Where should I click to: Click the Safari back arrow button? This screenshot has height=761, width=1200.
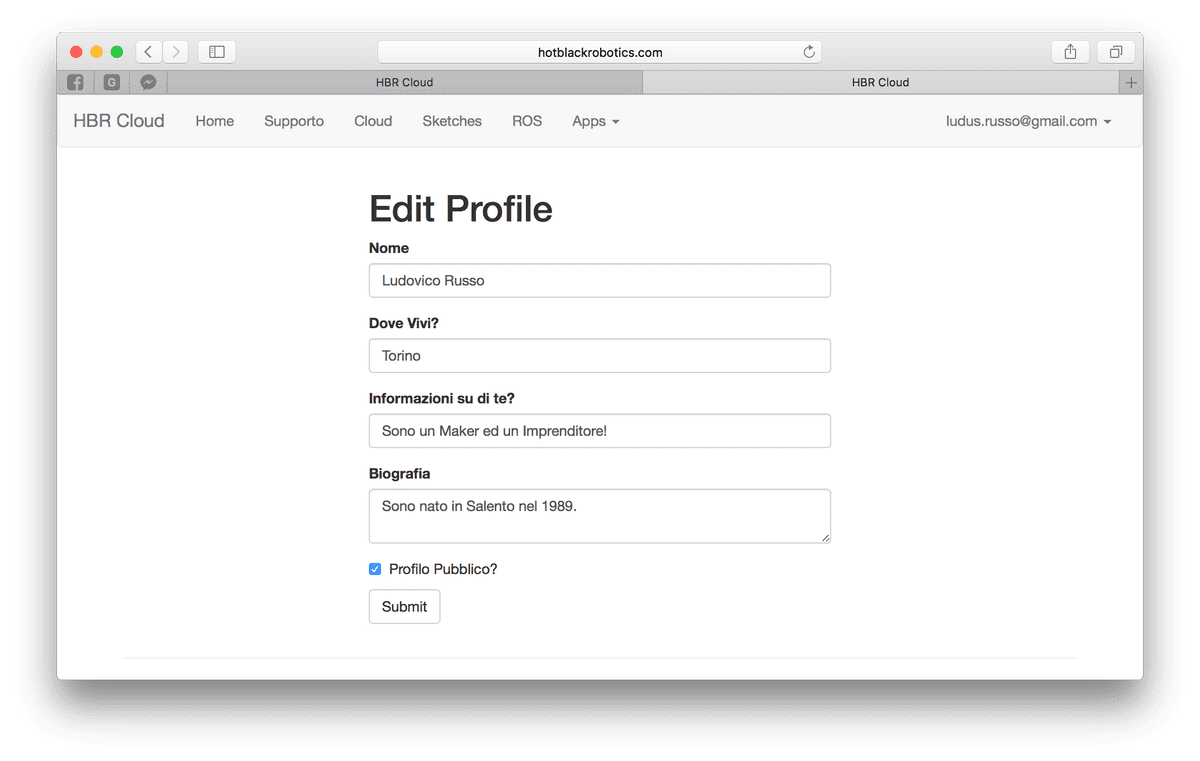point(148,52)
